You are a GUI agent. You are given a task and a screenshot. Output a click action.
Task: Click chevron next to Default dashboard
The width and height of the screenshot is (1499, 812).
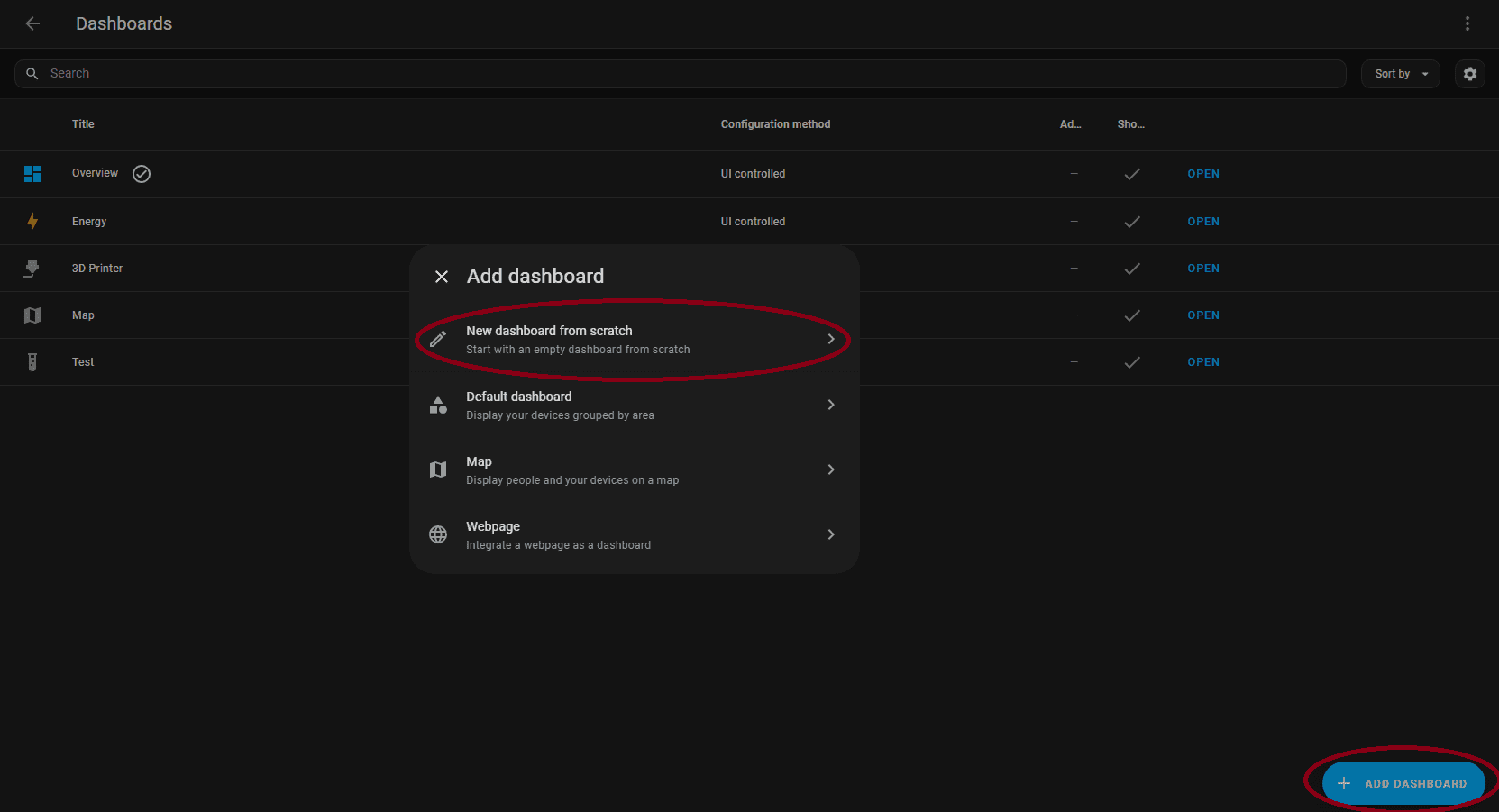pyautogui.click(x=830, y=405)
